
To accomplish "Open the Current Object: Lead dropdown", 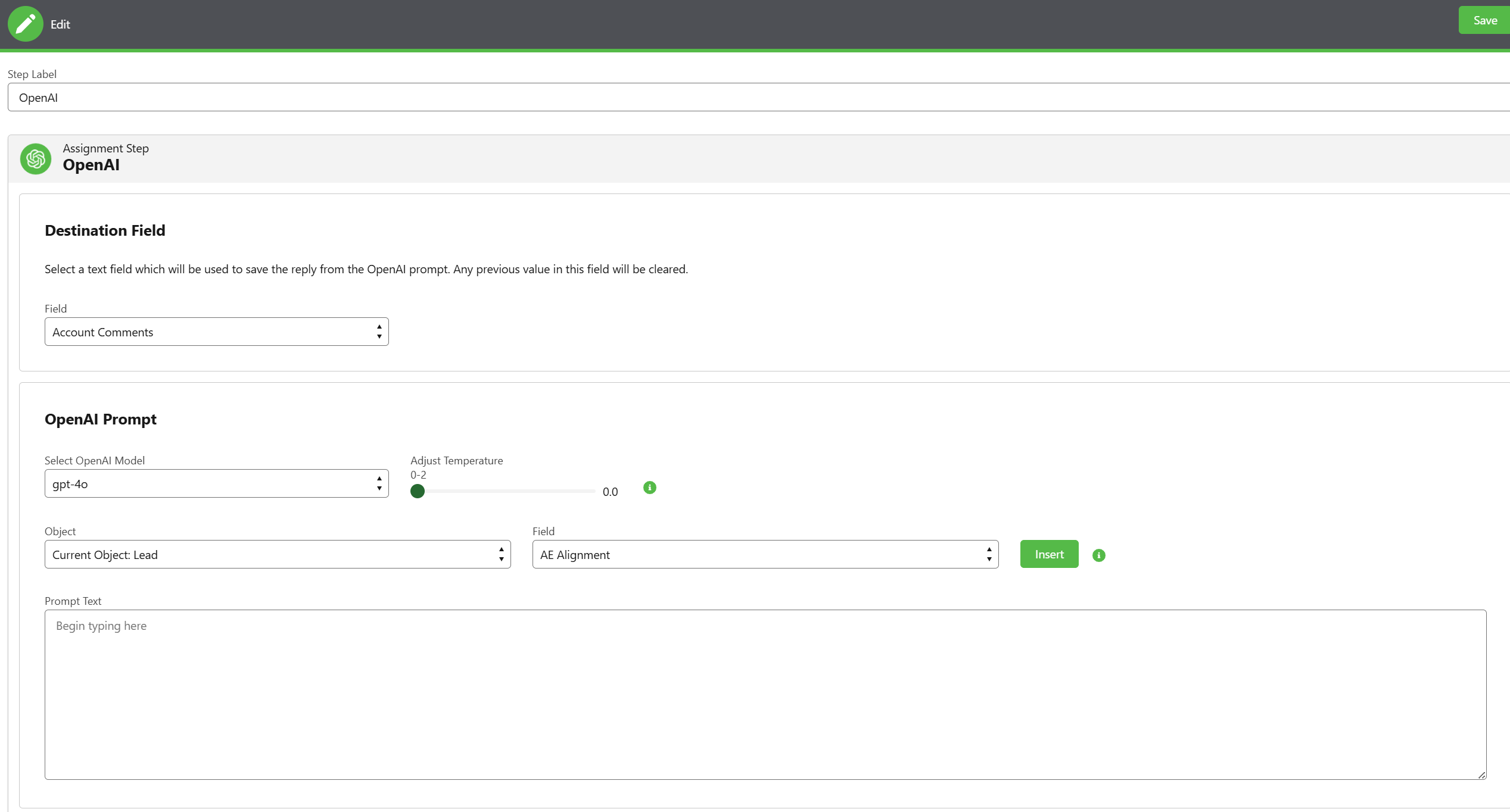I will [278, 554].
